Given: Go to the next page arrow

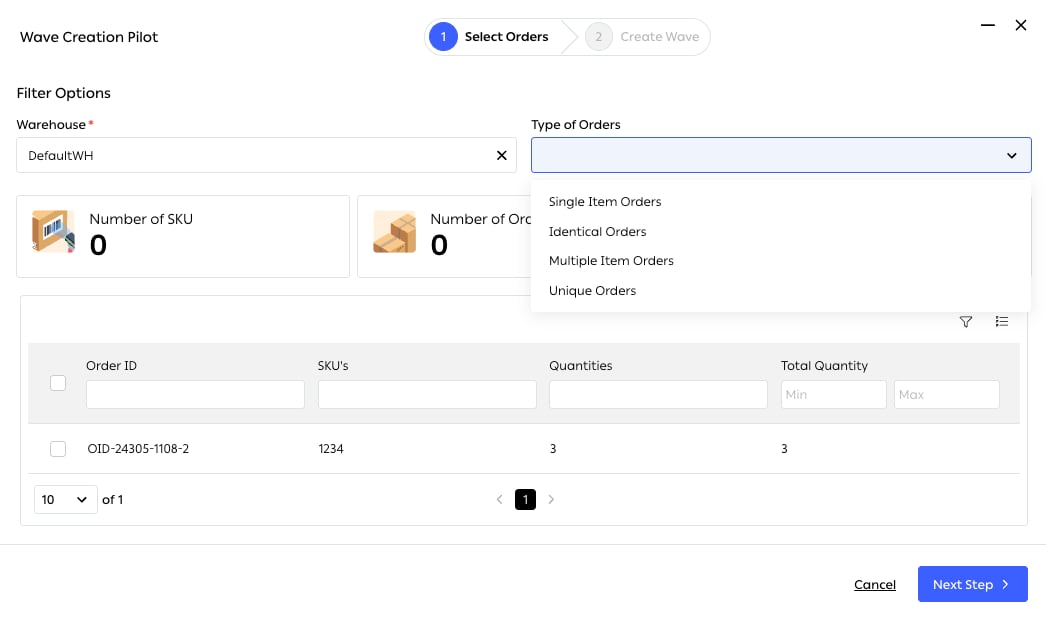Looking at the screenshot, I should [551, 500].
